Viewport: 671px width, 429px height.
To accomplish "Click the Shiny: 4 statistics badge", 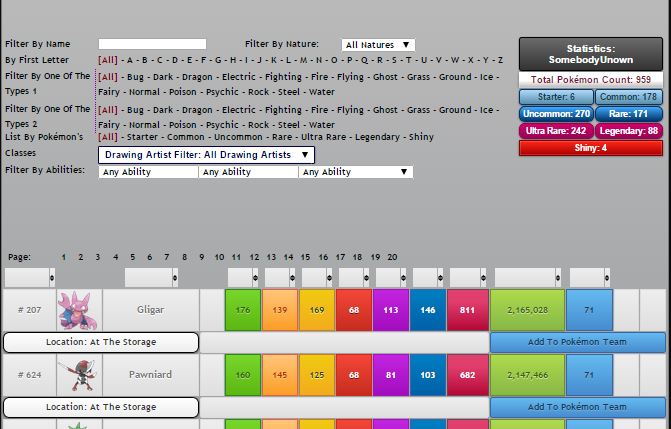I will point(590,148).
